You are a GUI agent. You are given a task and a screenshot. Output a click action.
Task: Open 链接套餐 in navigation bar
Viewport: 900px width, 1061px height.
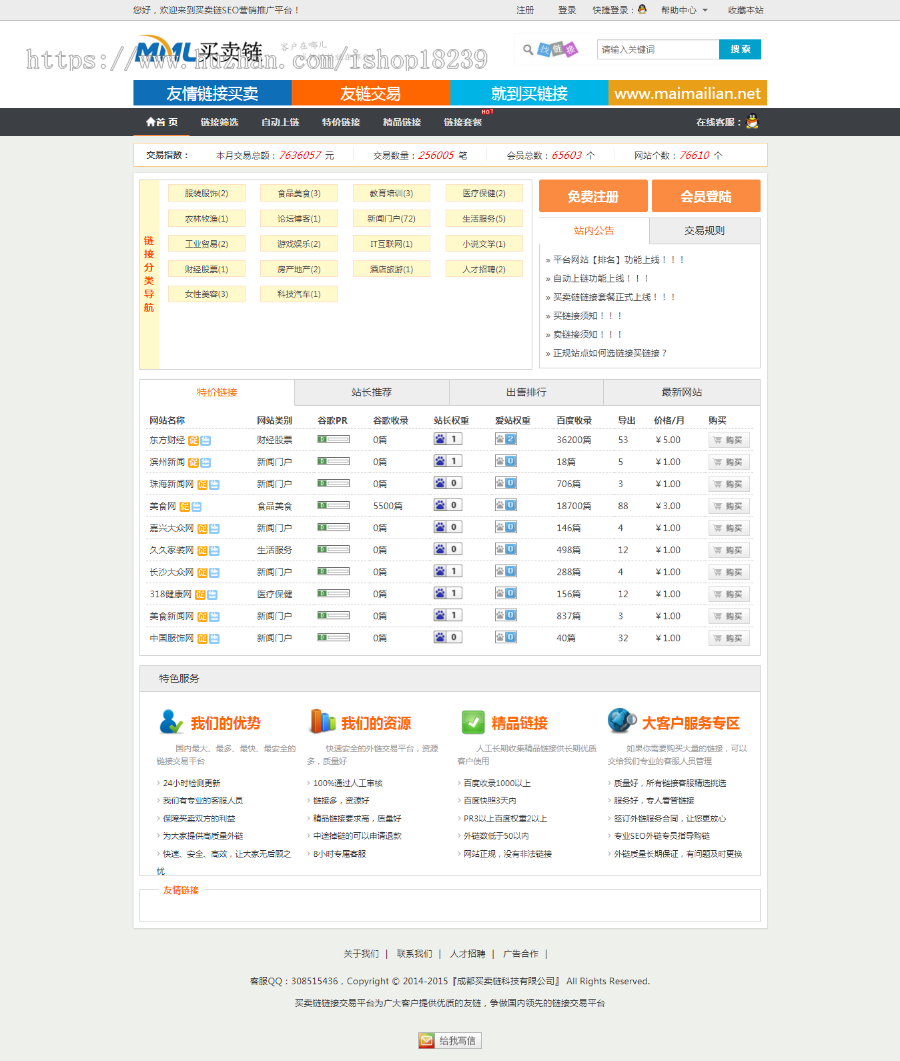click(463, 122)
